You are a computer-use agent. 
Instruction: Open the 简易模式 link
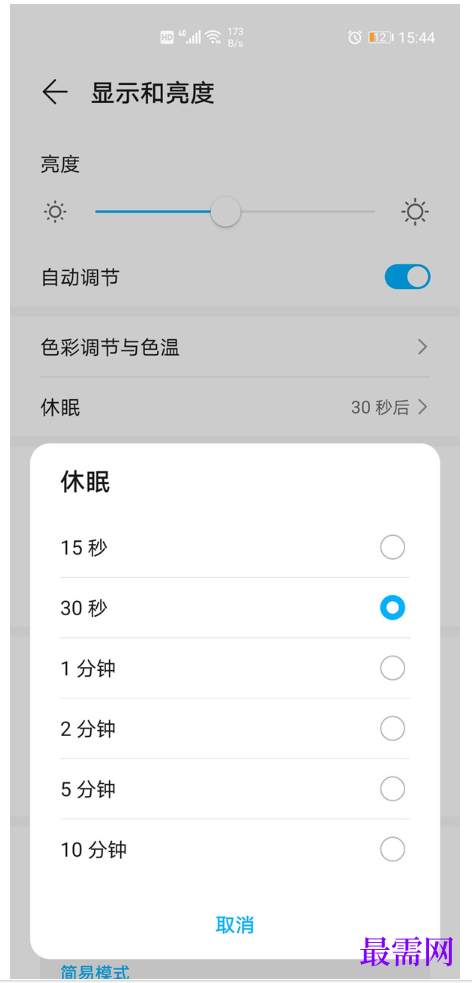point(95,973)
